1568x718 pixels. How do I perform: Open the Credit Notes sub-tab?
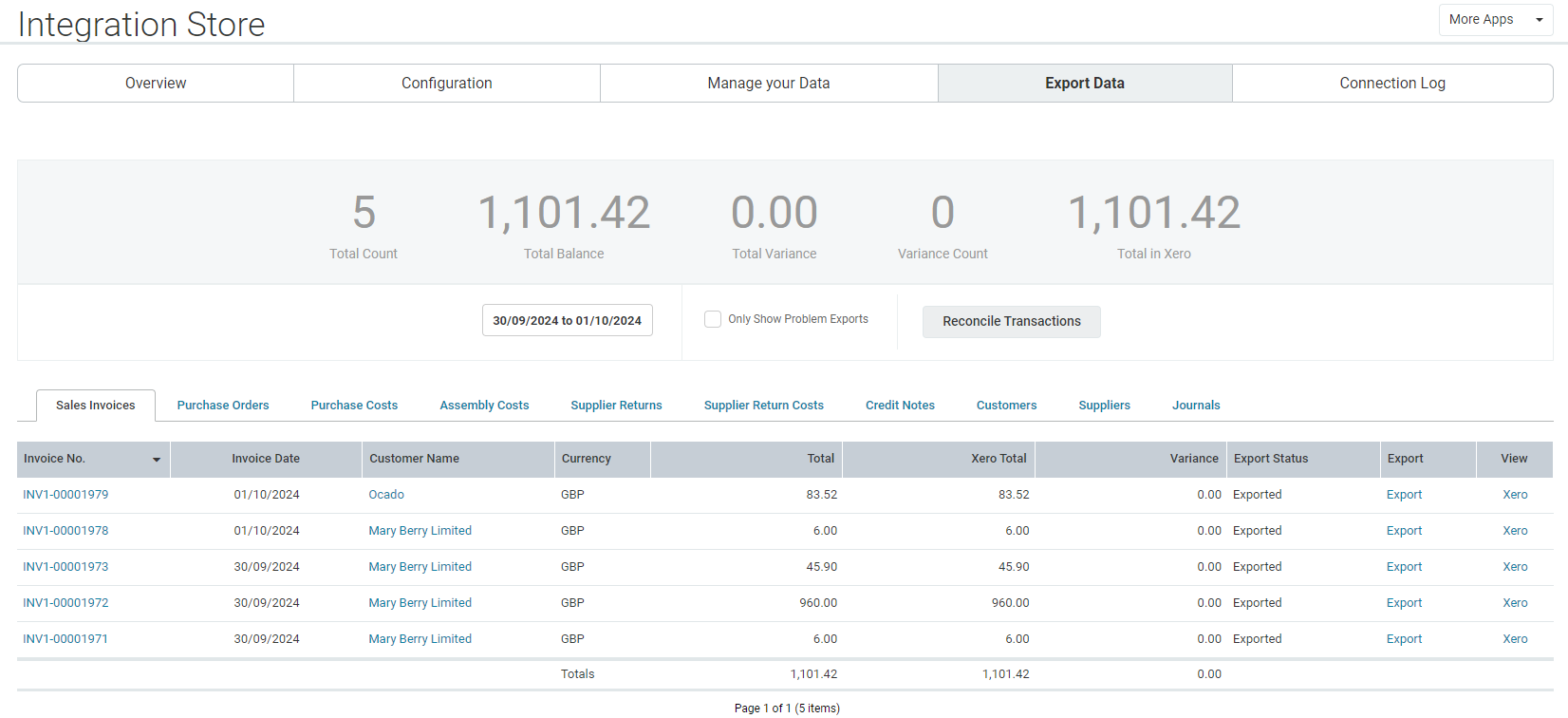[900, 406]
